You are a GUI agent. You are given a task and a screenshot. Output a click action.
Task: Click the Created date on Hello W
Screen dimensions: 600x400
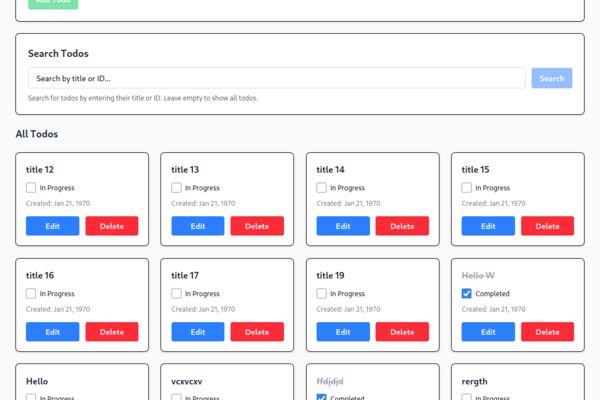tap(493, 309)
